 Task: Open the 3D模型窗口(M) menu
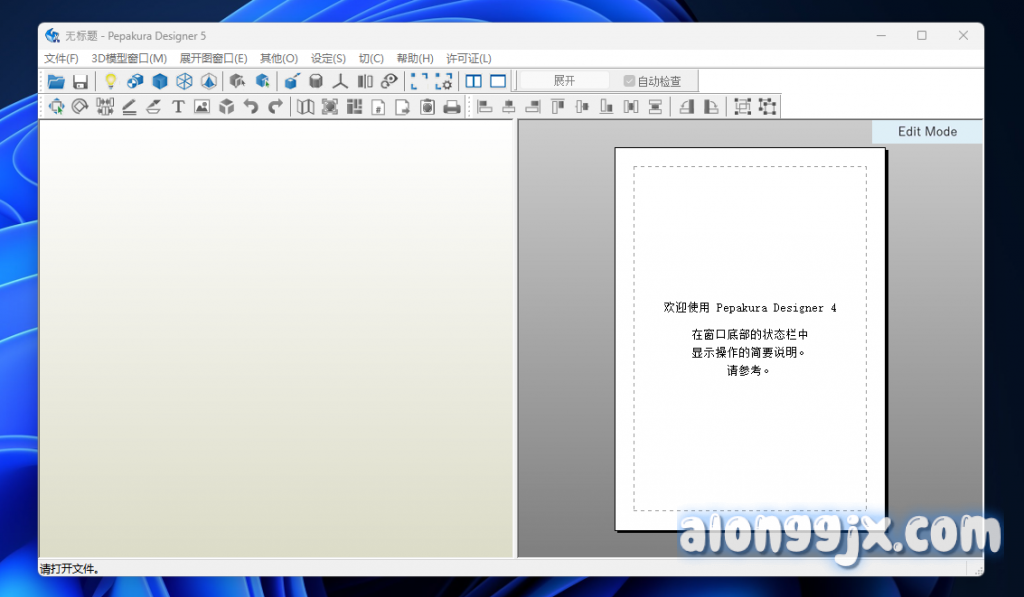tap(129, 59)
